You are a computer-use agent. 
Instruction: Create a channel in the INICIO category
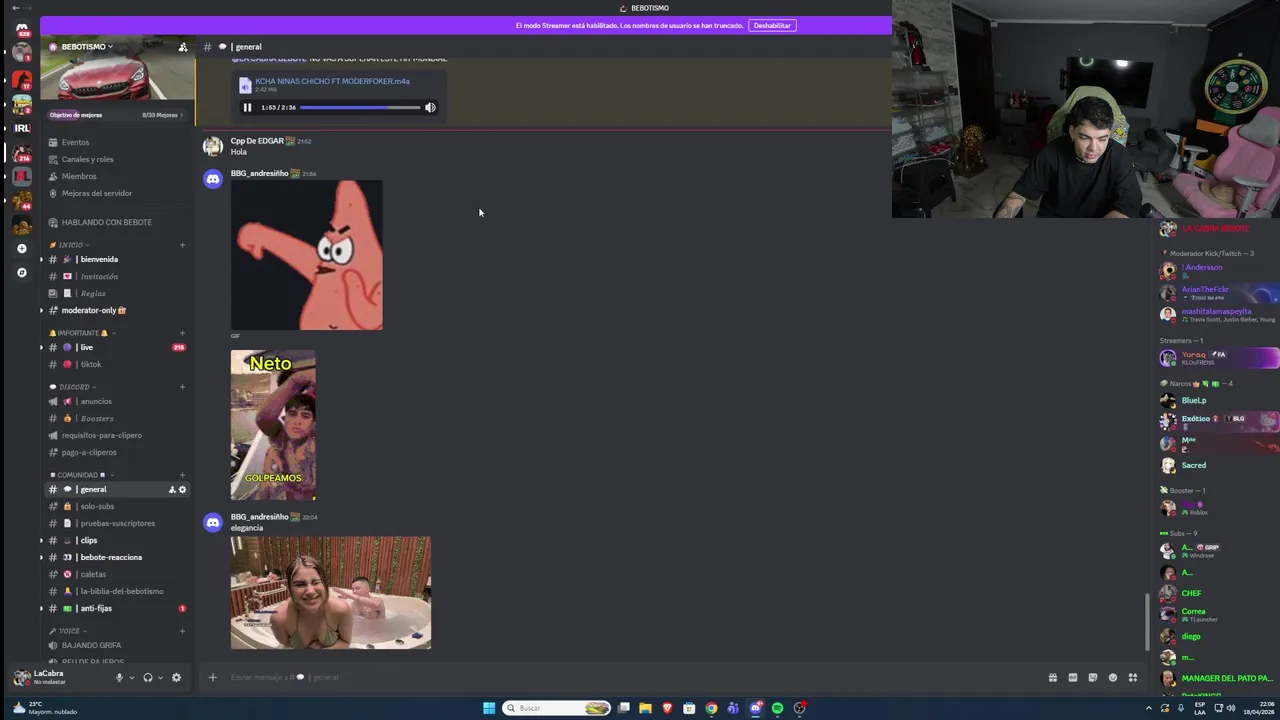pos(182,245)
